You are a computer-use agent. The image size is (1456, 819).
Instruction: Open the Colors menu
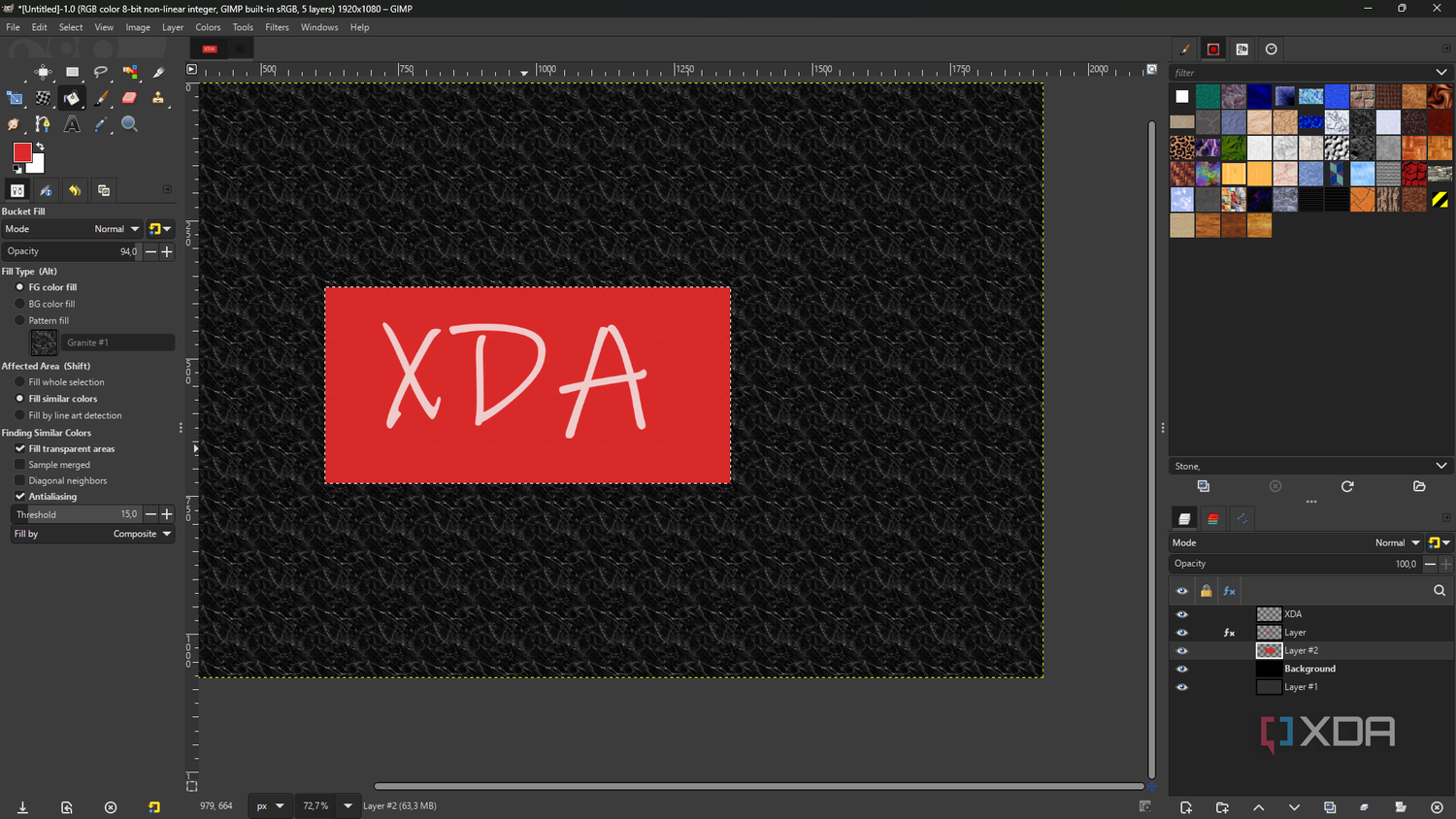point(208,27)
